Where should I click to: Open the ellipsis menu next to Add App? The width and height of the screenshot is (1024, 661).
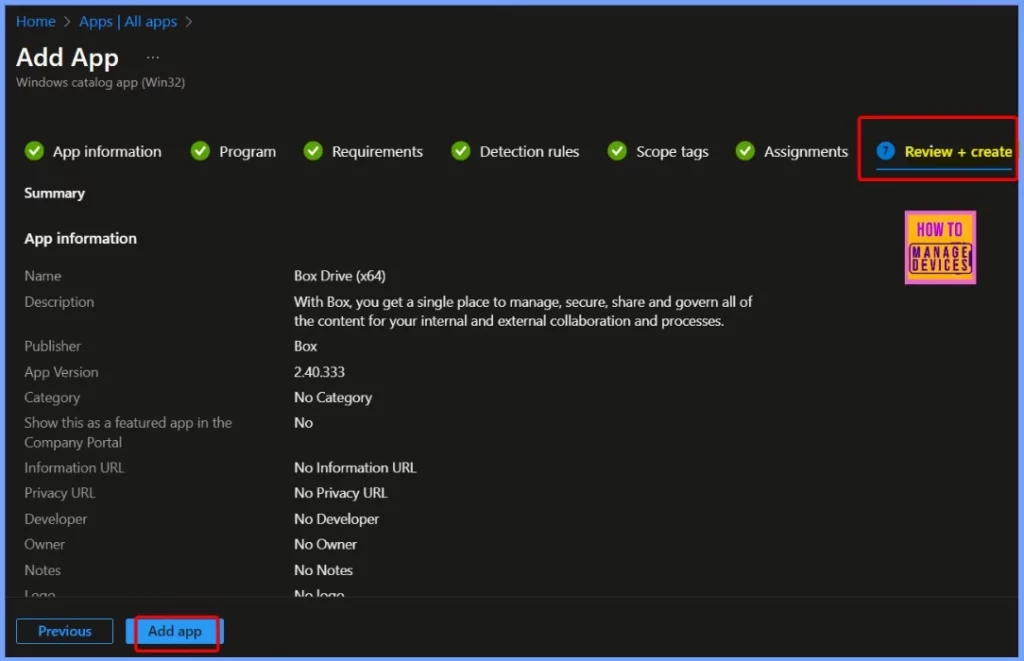click(152, 57)
